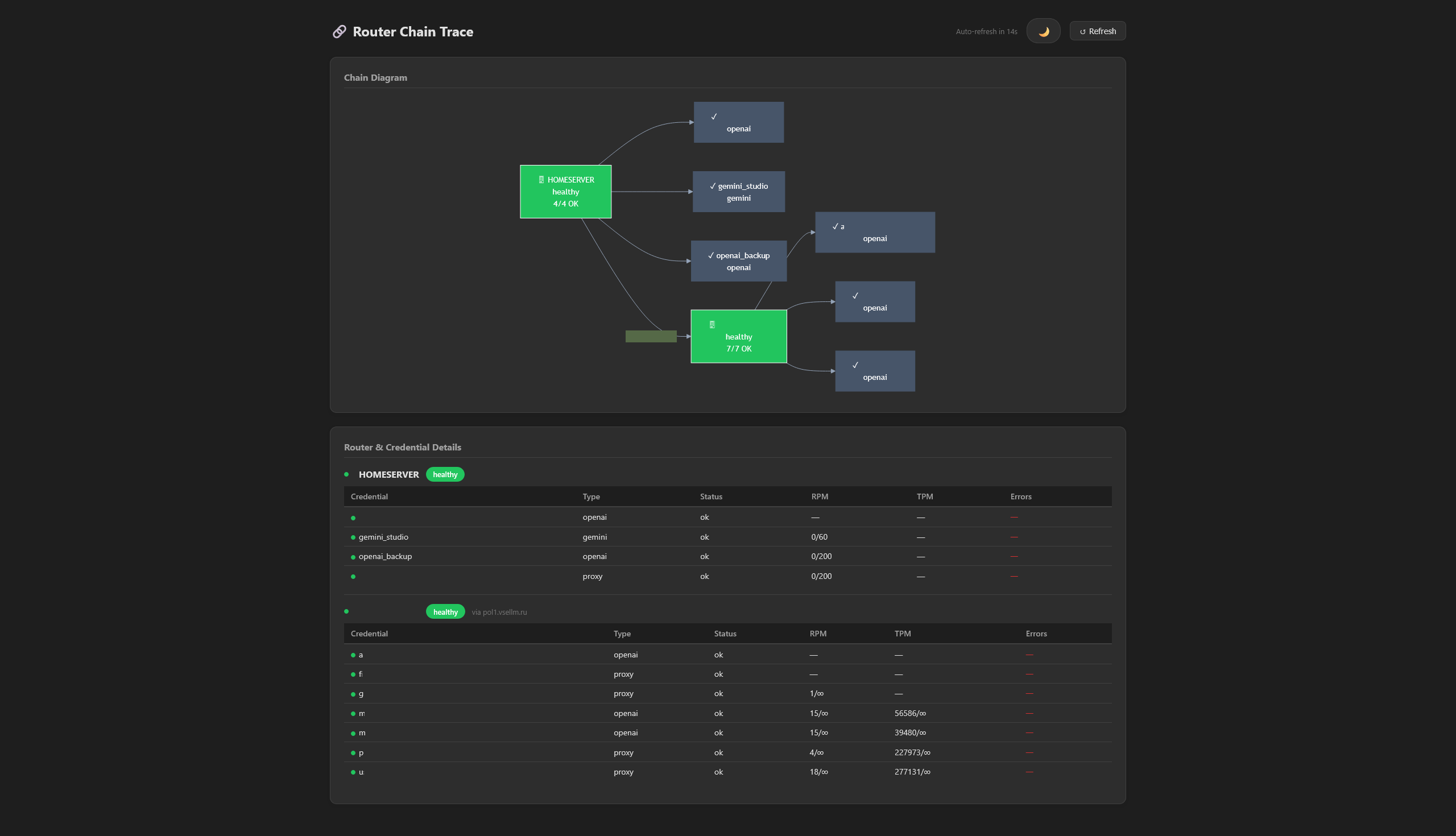Viewport: 1456px width, 836px height.
Task: Click the 'Router & Credential Details' heading
Action: pos(403,447)
